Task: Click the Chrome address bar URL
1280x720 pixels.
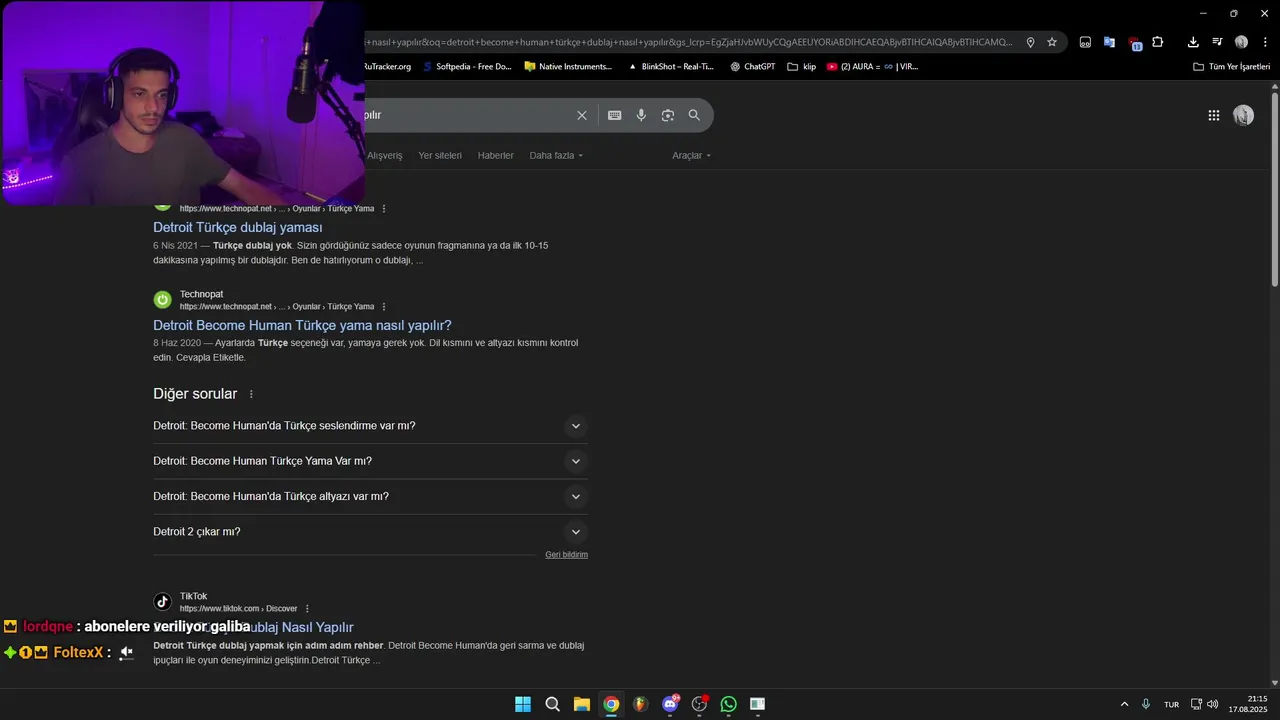Action: [690, 42]
